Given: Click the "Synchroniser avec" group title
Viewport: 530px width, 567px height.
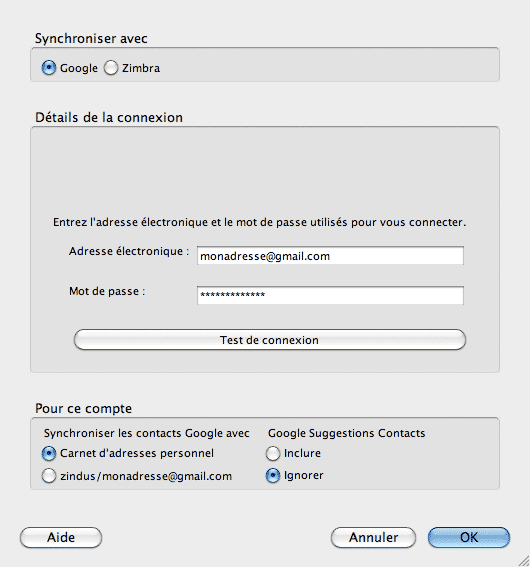Looking at the screenshot, I should click(91, 38).
